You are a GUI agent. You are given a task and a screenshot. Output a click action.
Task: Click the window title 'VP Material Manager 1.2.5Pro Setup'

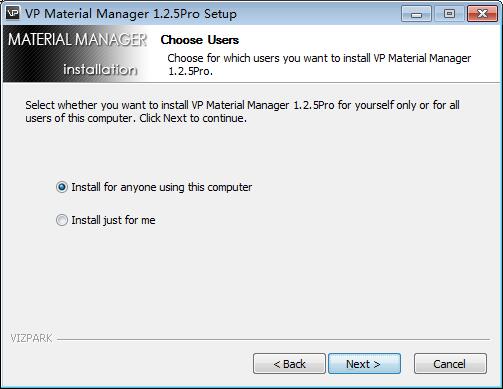tap(131, 14)
